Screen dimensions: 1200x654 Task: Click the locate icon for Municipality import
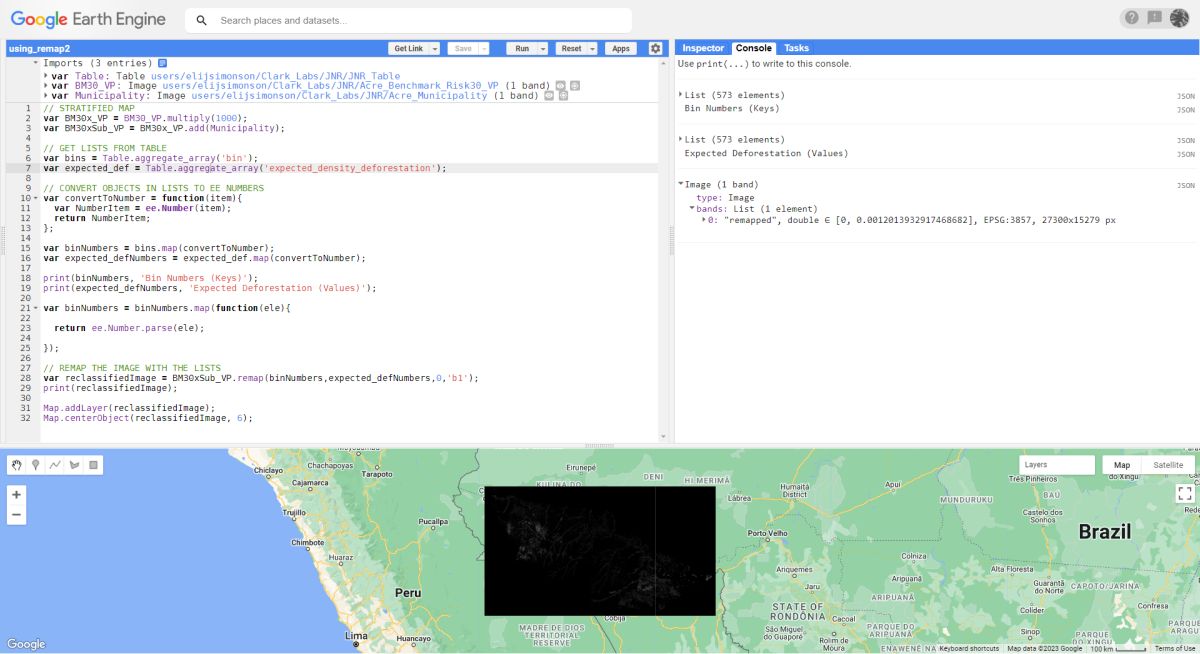point(563,96)
